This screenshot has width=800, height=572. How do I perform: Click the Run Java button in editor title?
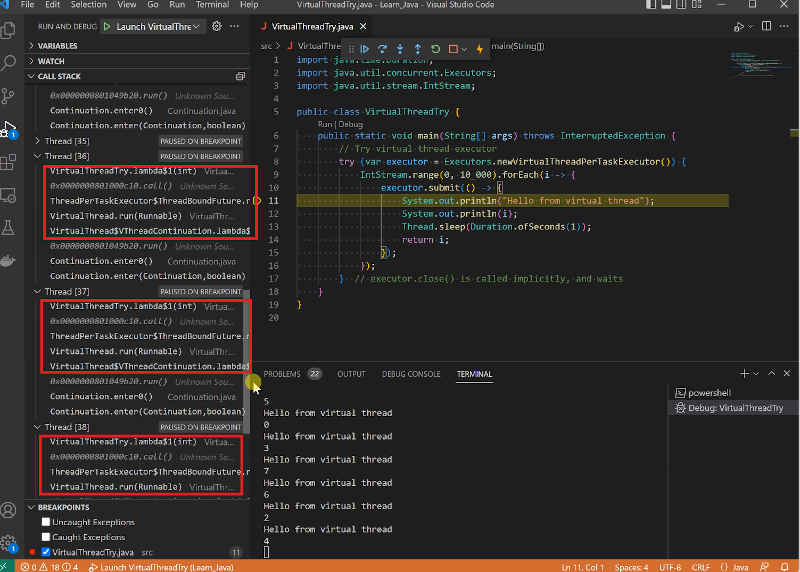[x=739, y=27]
